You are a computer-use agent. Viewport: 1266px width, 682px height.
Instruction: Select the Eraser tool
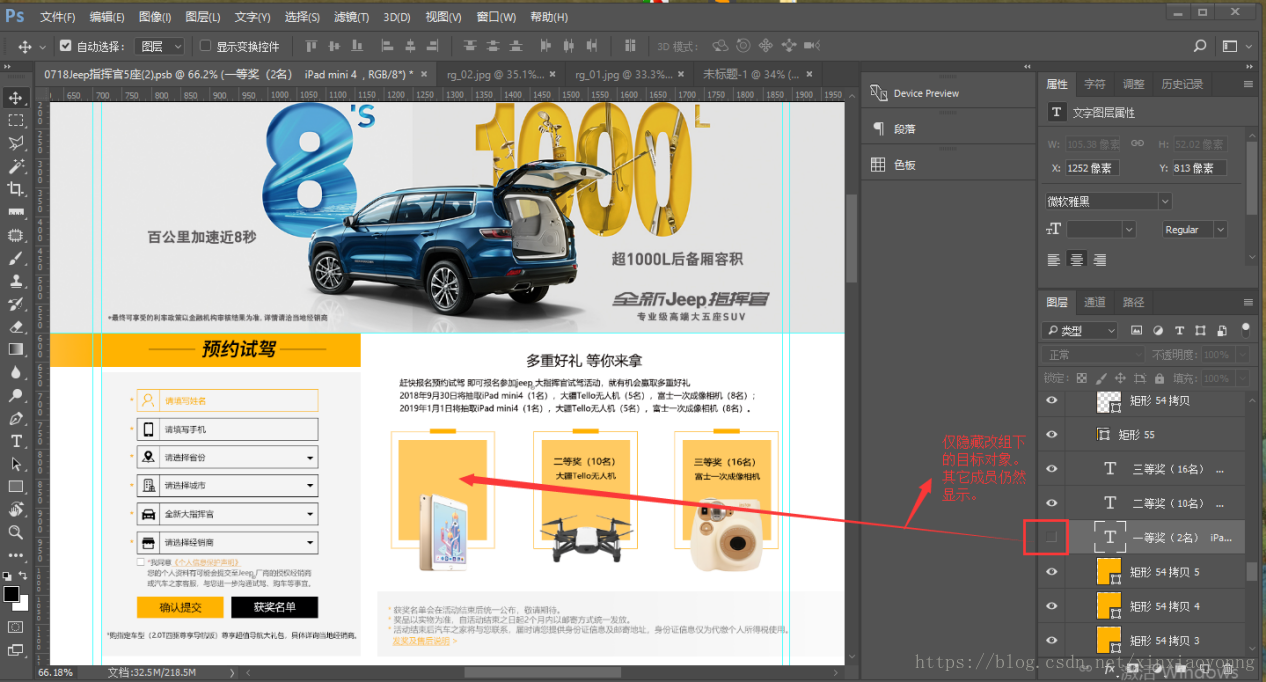(15, 326)
